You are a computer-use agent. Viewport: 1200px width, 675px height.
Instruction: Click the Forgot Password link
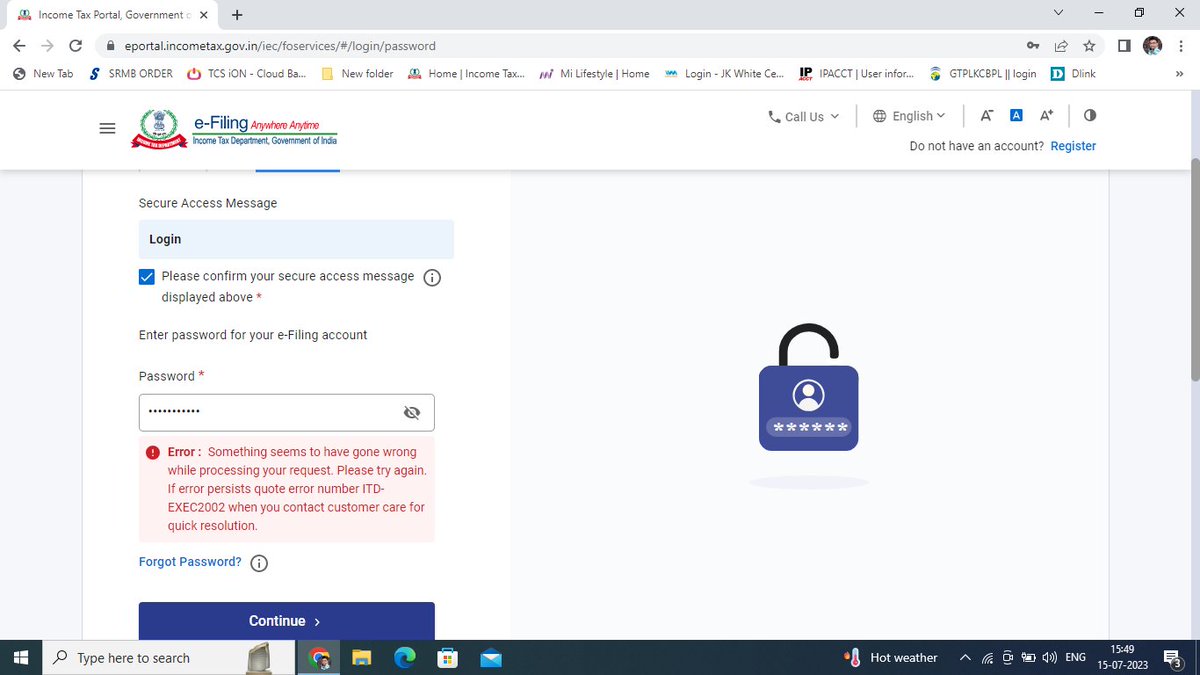(190, 562)
